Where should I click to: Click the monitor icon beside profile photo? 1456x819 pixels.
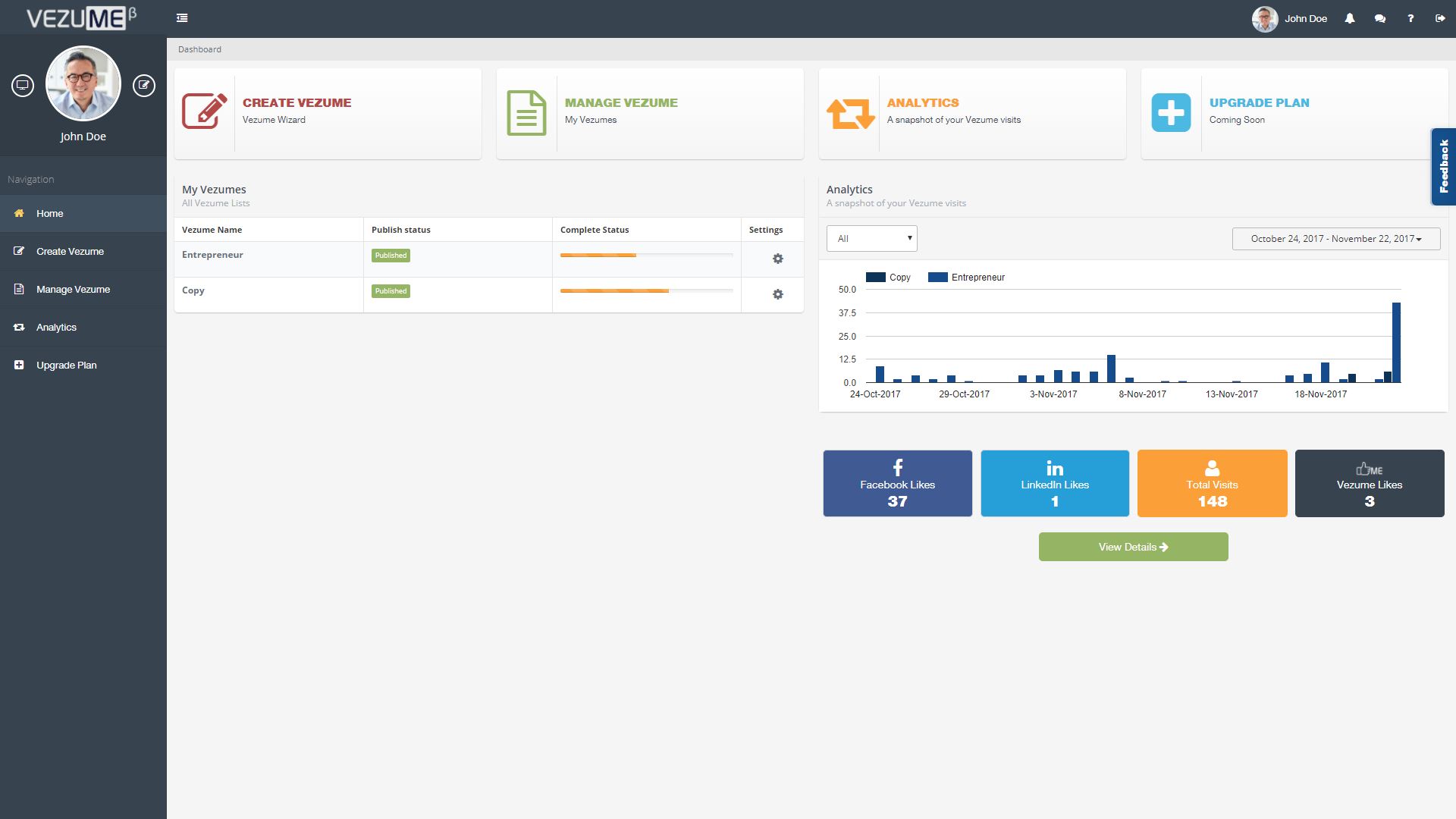click(x=23, y=86)
